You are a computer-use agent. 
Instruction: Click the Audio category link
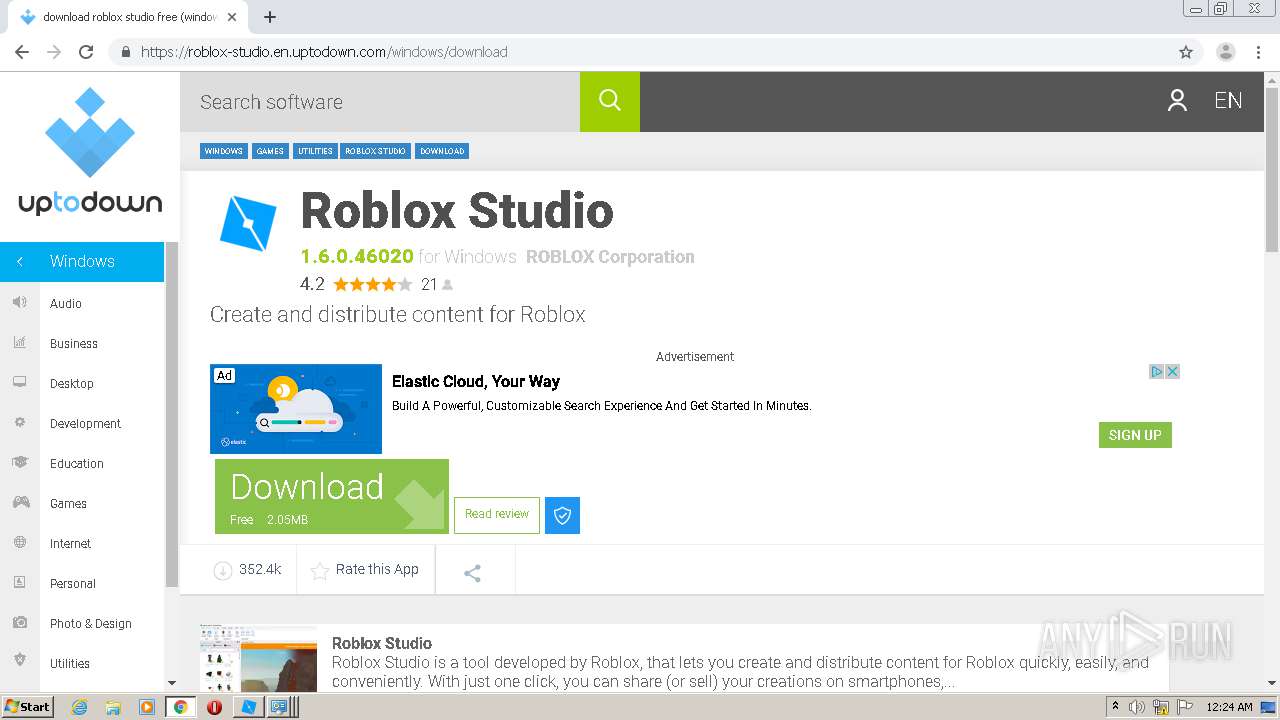coord(66,303)
